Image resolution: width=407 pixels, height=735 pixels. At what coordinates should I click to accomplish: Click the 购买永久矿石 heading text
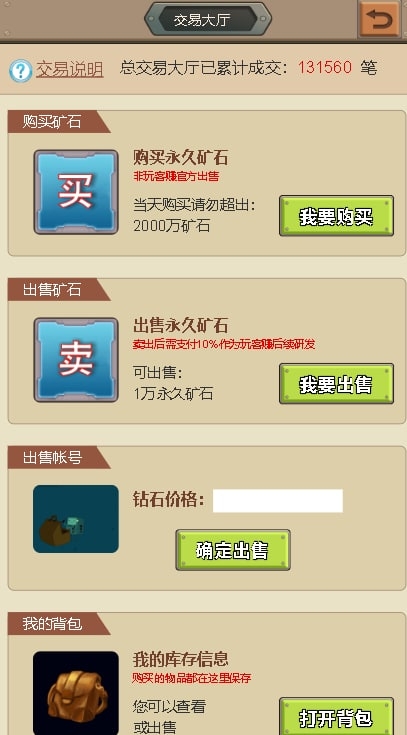[181, 158]
